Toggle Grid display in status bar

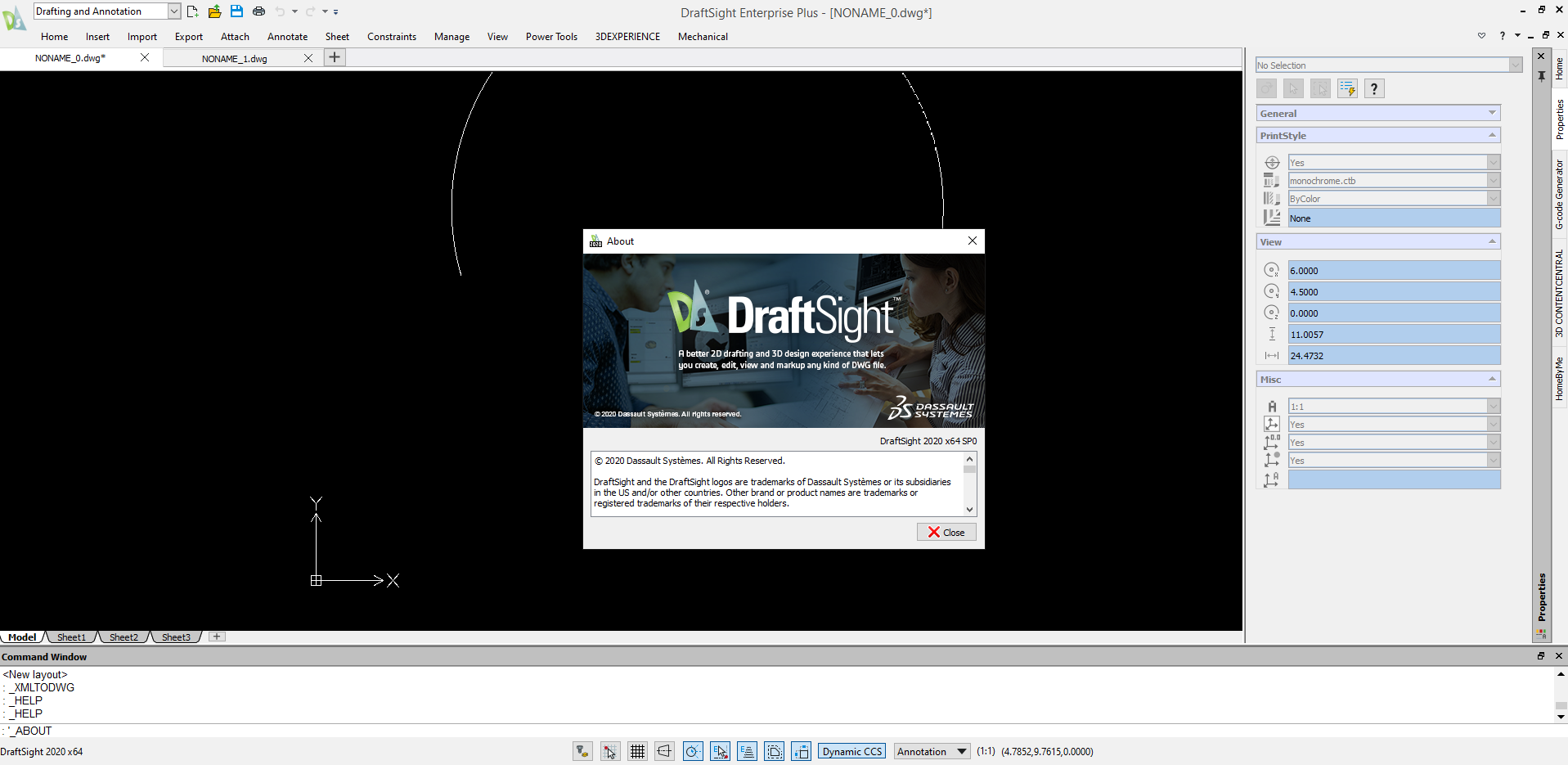pyautogui.click(x=637, y=751)
